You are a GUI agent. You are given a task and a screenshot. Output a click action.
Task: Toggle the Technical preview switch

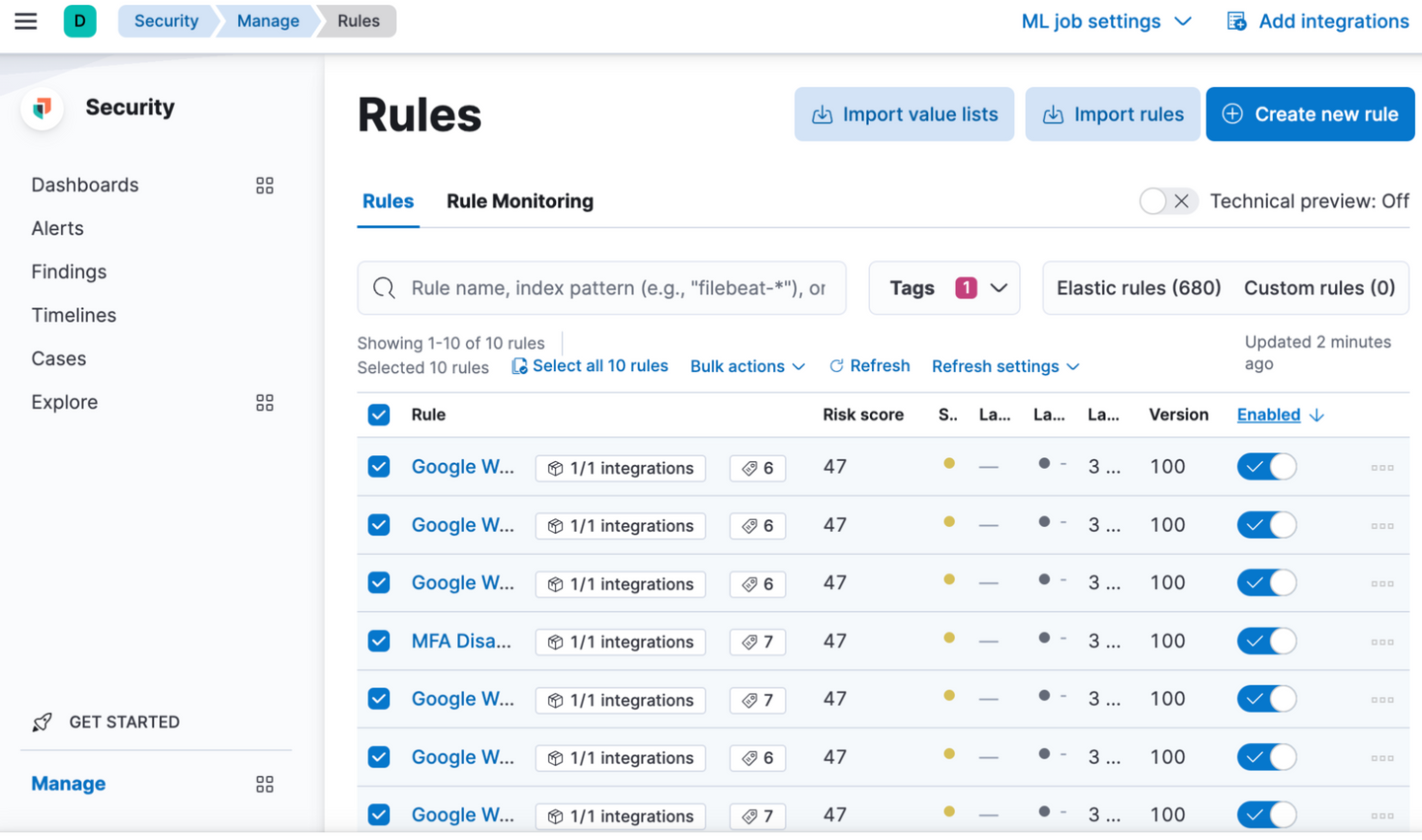point(1167,201)
